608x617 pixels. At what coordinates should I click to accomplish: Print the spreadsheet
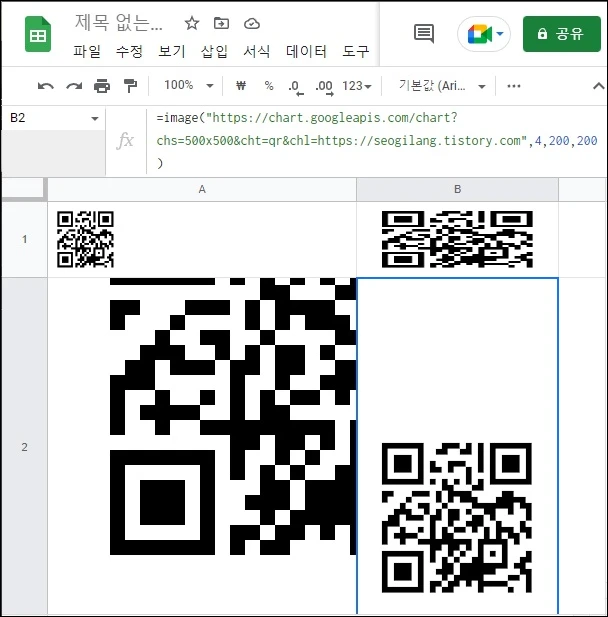click(102, 86)
